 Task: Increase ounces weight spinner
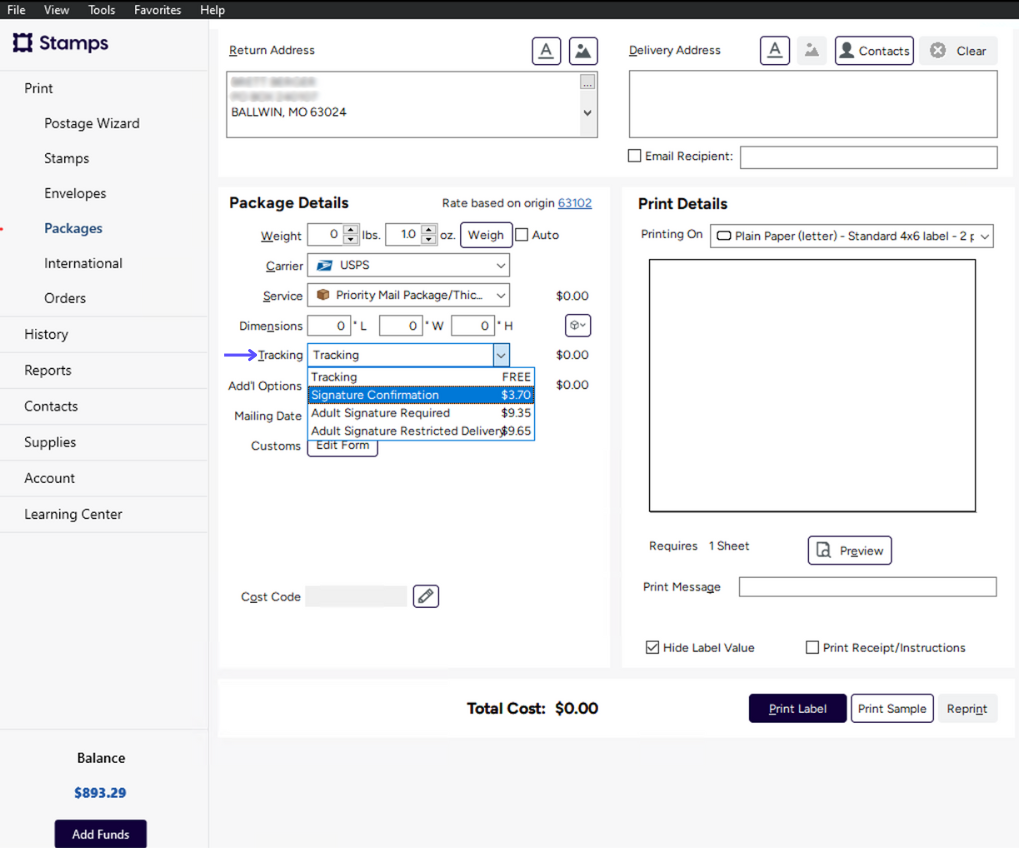pos(429,229)
